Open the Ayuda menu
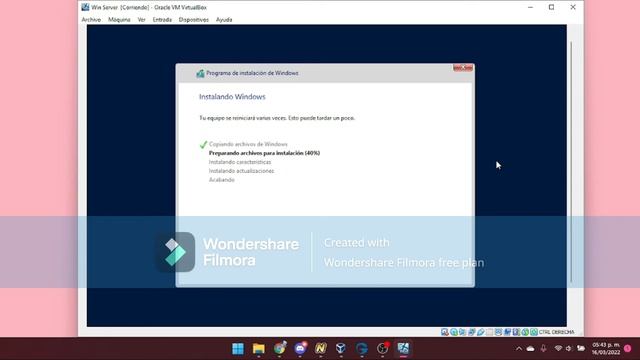 [224, 20]
